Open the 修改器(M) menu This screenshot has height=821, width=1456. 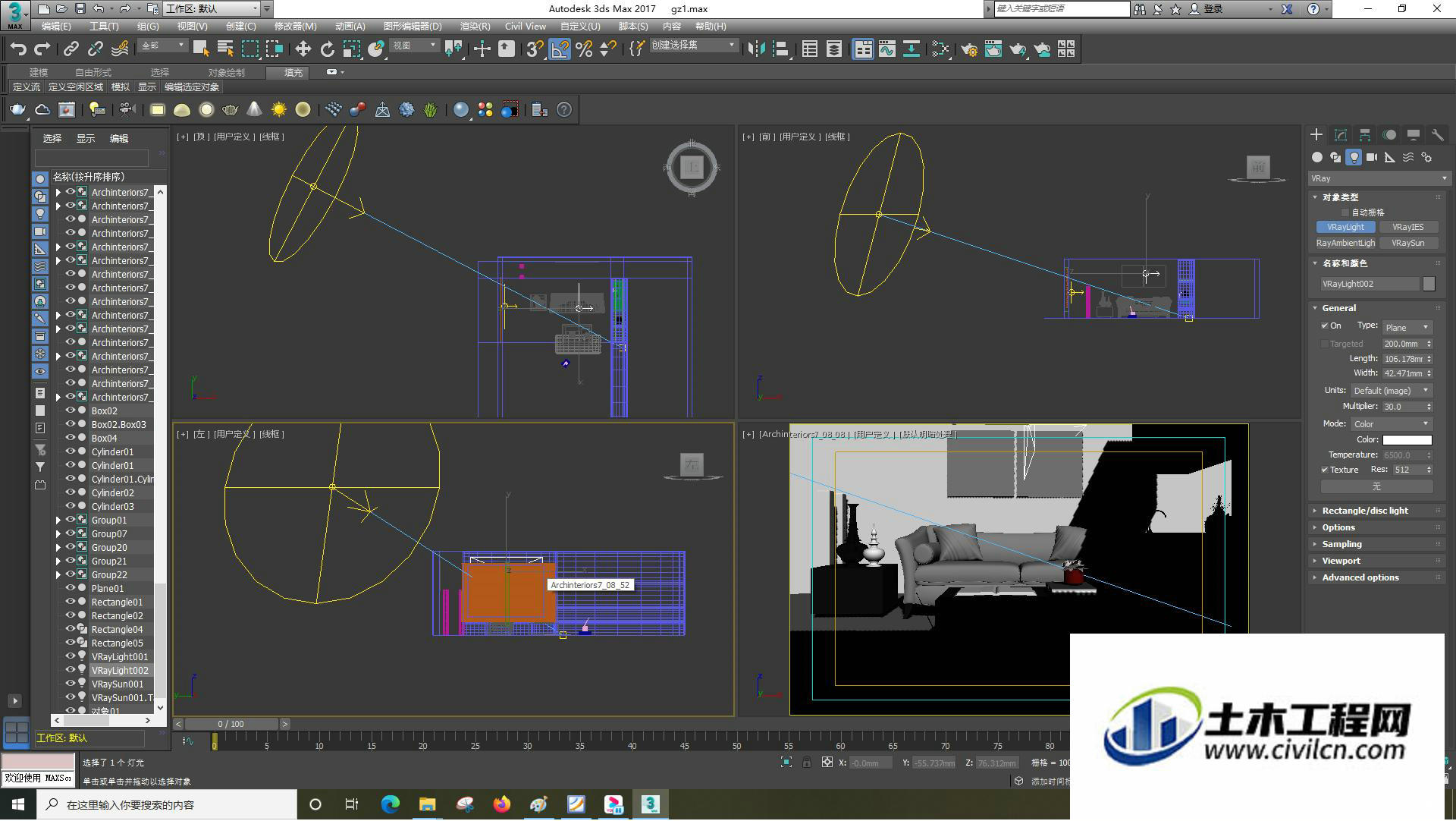coord(295,26)
